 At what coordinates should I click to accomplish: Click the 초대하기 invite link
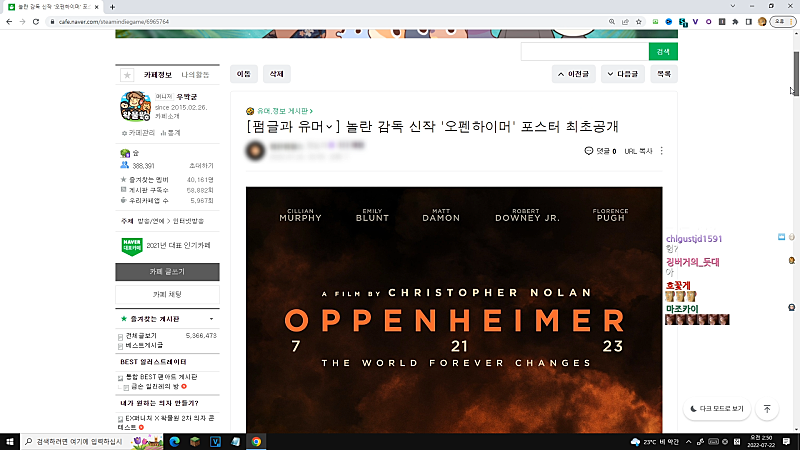202,166
